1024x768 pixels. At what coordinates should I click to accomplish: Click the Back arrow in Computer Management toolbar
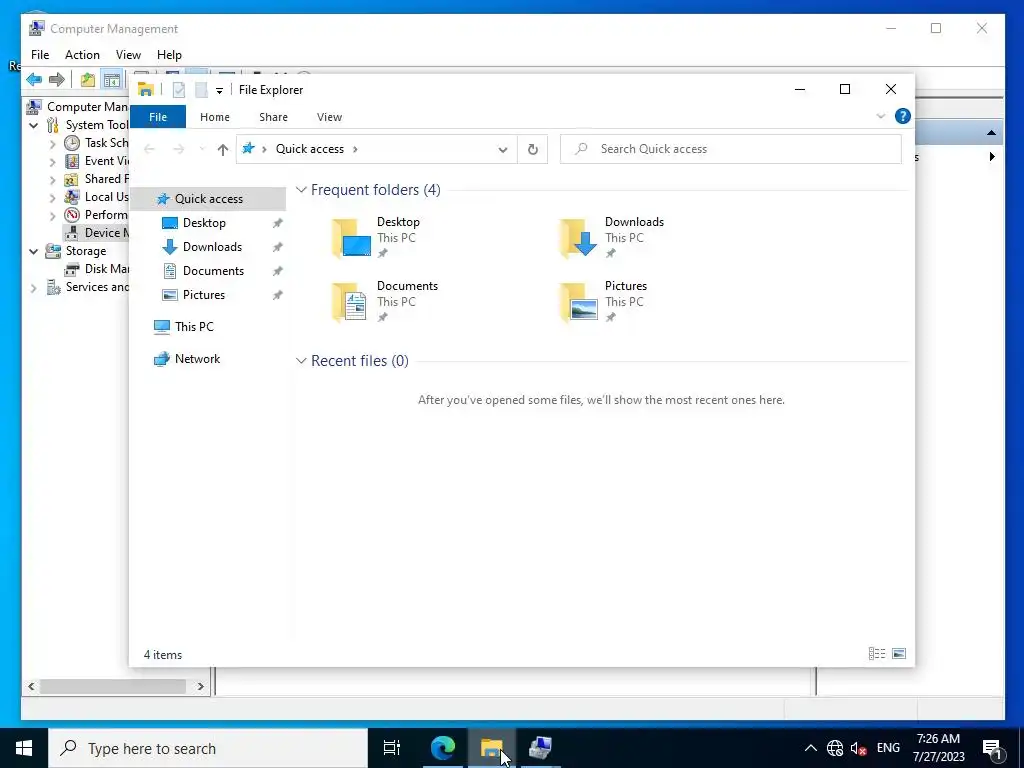34,80
